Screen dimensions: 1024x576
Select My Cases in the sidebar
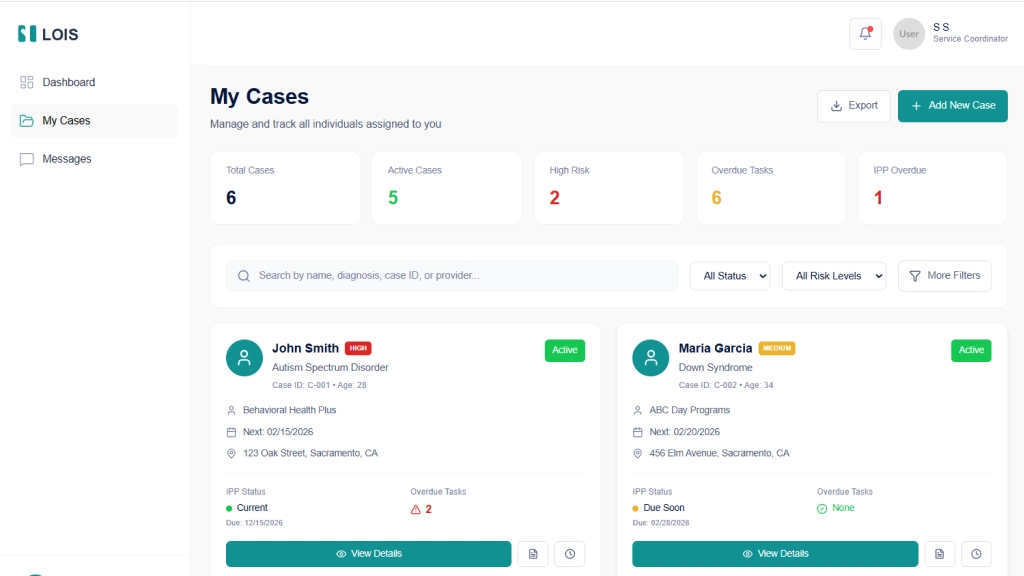tap(94, 121)
